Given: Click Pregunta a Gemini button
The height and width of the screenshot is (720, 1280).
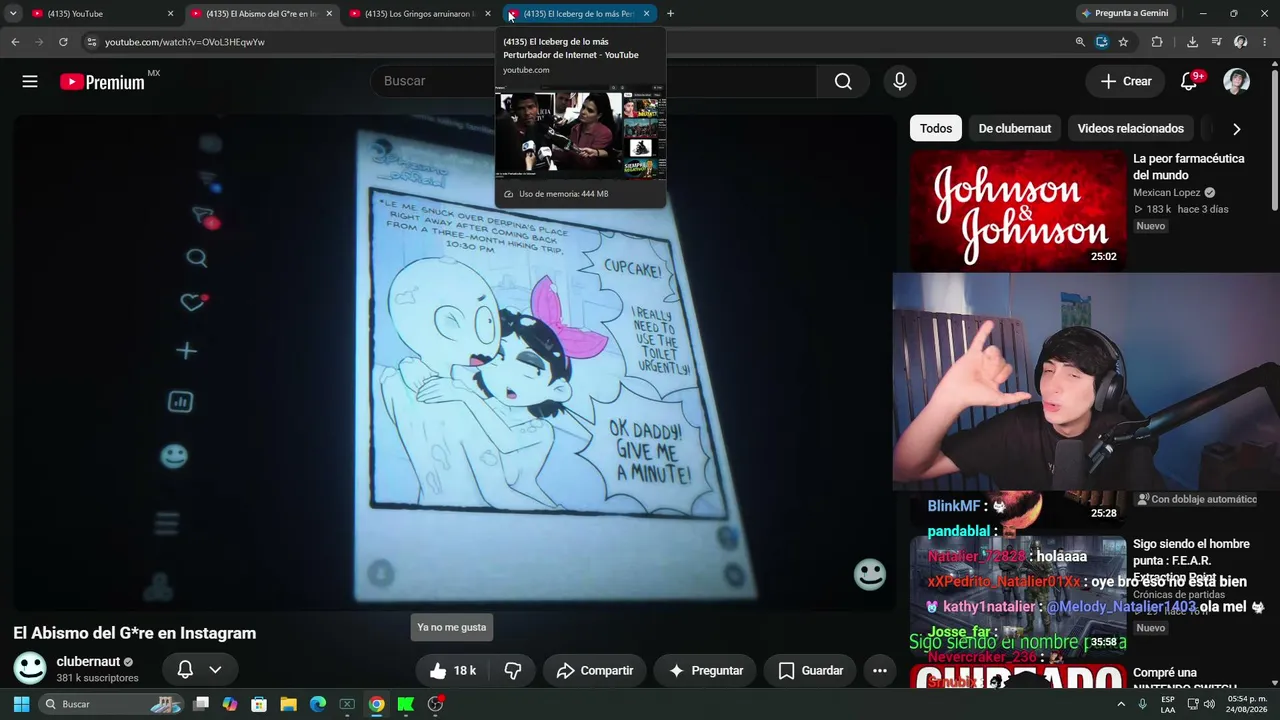Looking at the screenshot, I should (x=1124, y=14).
